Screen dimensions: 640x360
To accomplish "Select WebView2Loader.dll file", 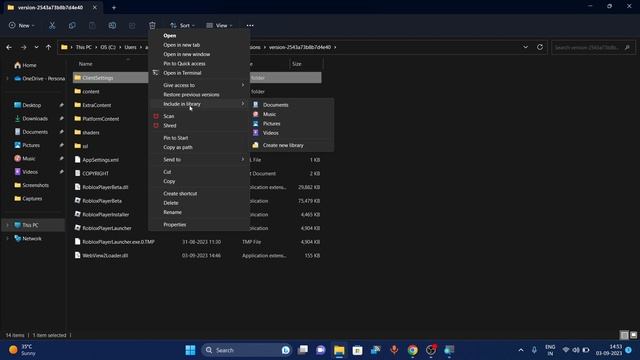I will (105, 256).
